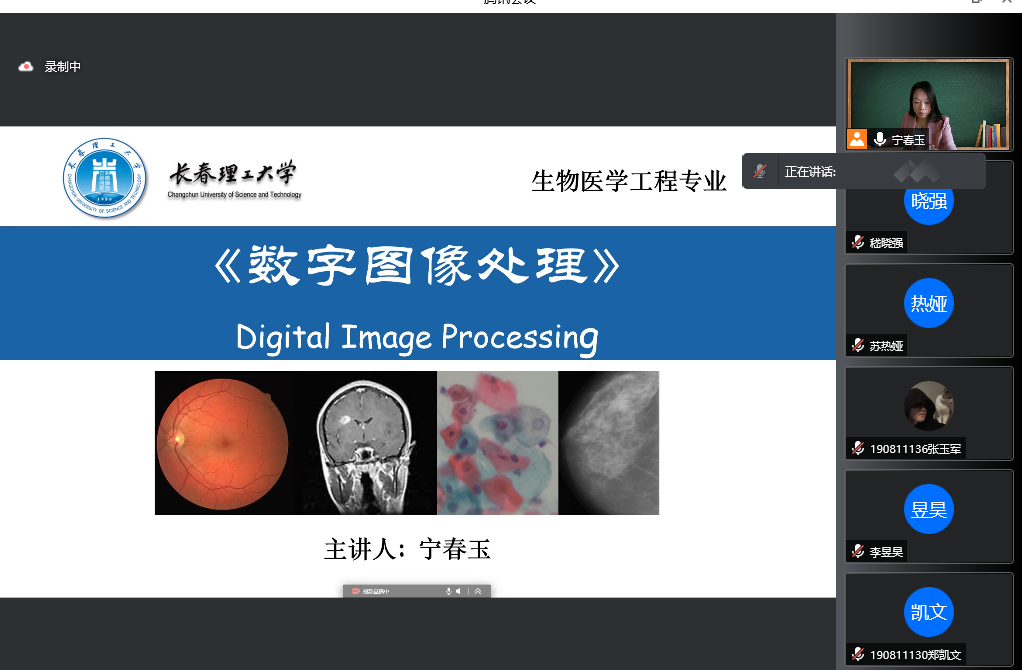This screenshot has width=1022, height=670.
Task: Click the muted mic icon for 190811136张玉军
Action: point(858,448)
